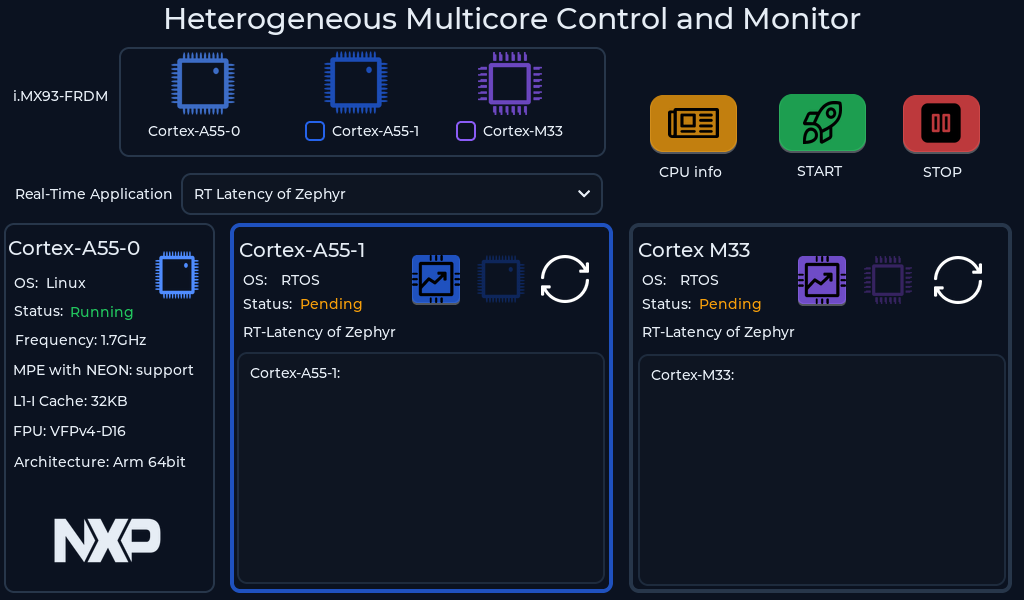The height and width of the screenshot is (600, 1024).
Task: Click the NXP logo
Action: point(107,540)
